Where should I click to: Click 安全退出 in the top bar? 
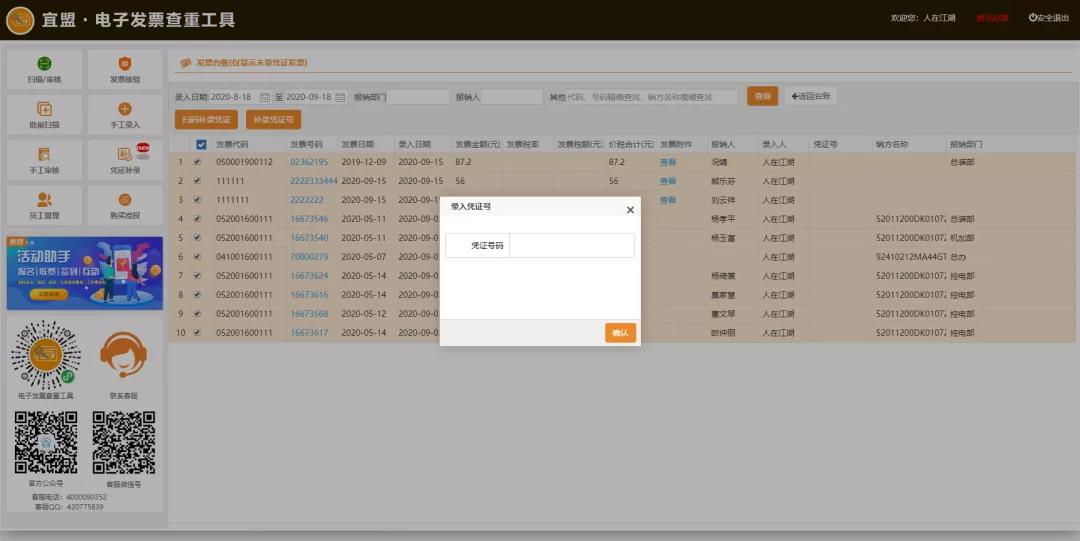click(x=1048, y=18)
